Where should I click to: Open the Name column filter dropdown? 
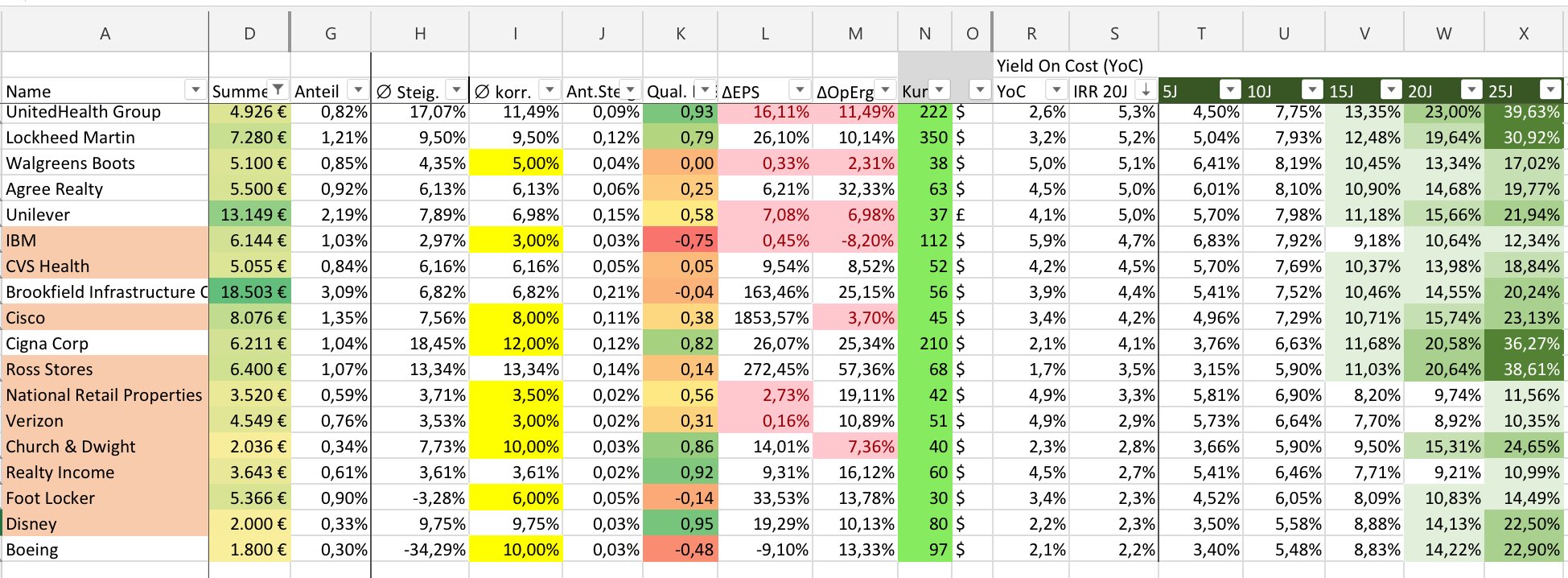tap(195, 89)
